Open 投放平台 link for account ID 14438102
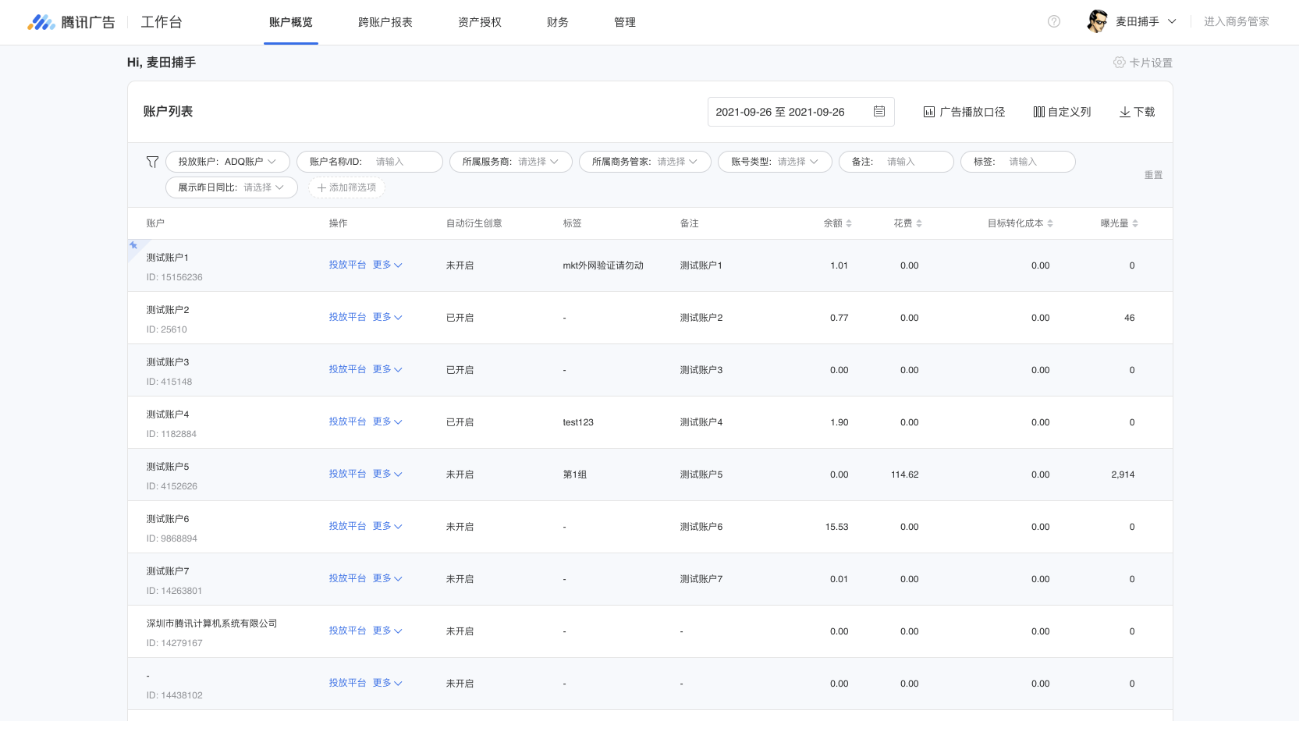 pos(348,682)
